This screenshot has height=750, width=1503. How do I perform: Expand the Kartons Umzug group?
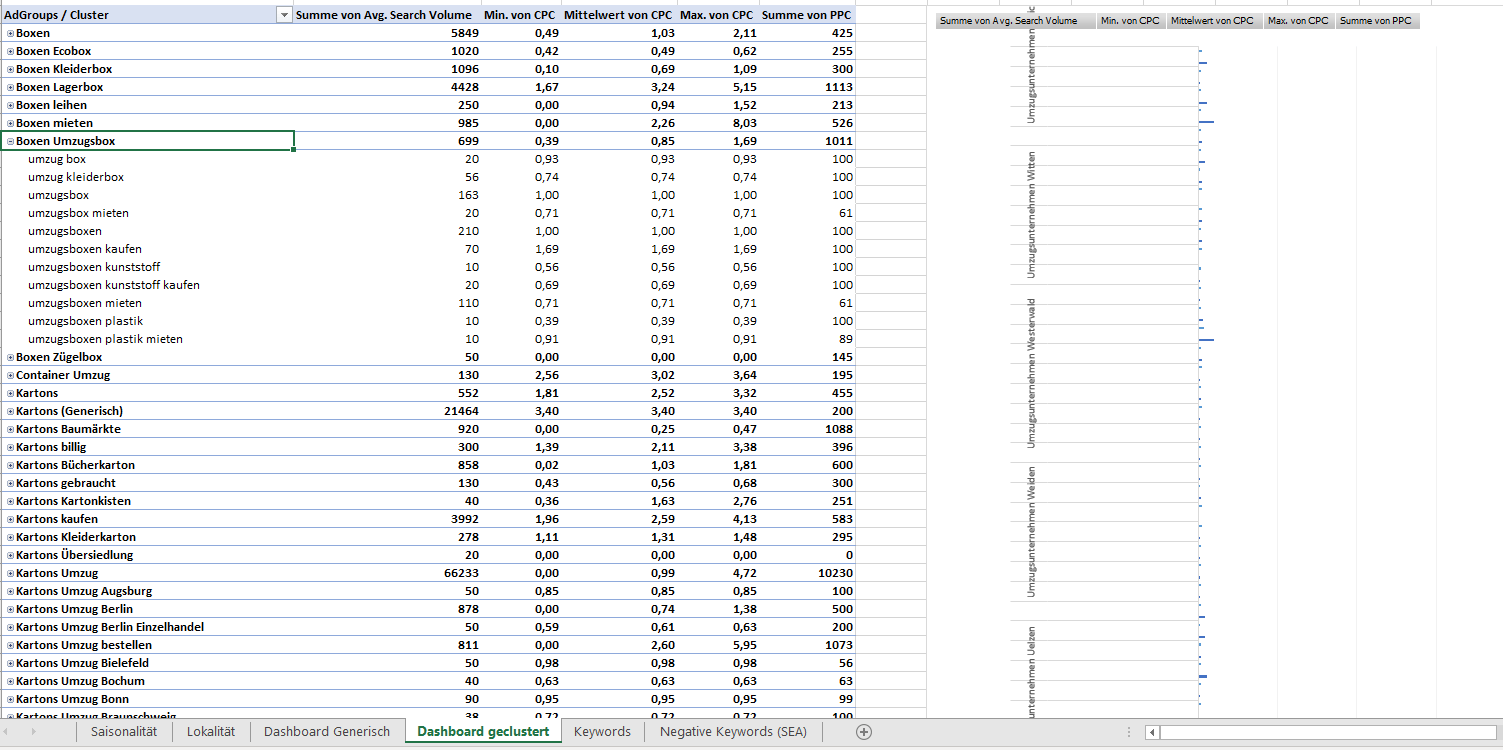tap(10, 574)
